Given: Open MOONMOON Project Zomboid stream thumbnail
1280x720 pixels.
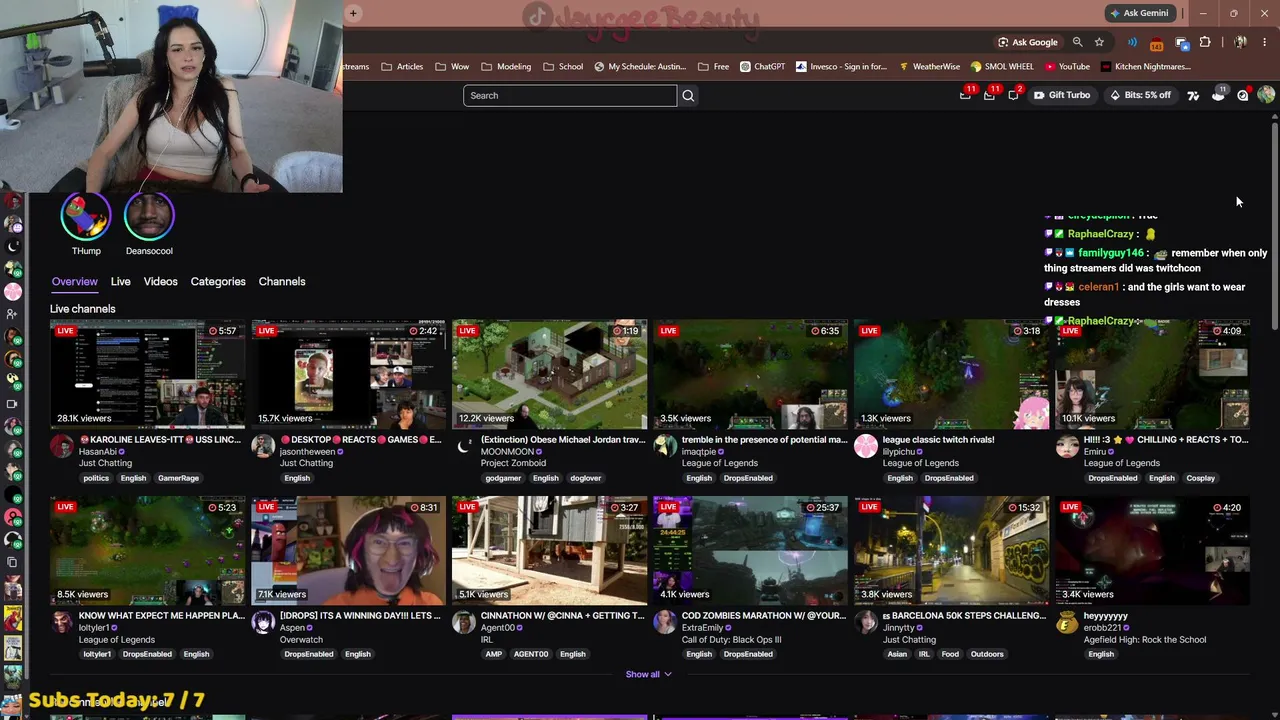Looking at the screenshot, I should point(550,374).
